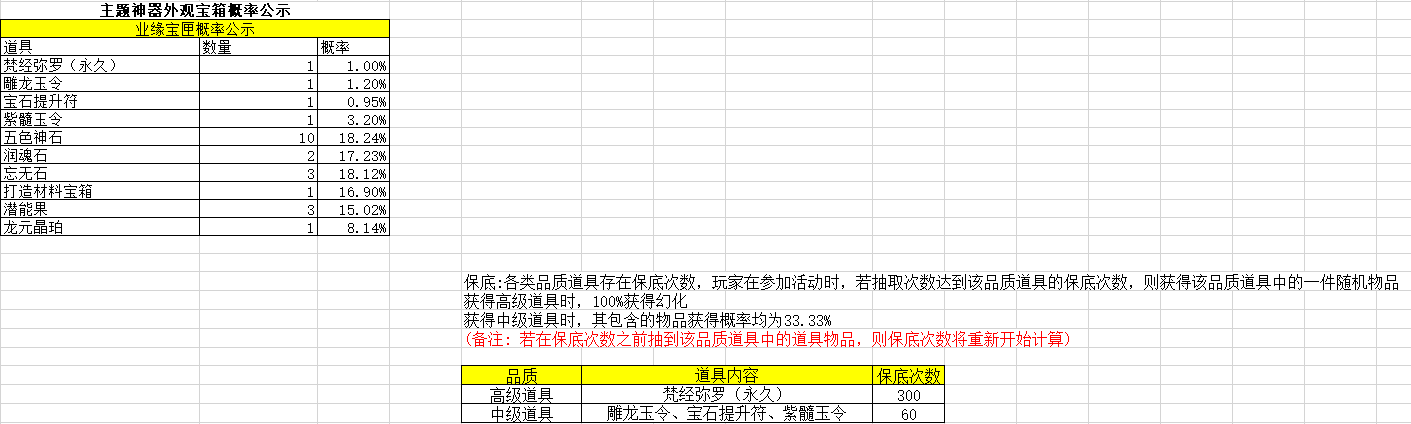Select the guarantee count 60 cell
Screen dimensions: 1411x424
[908, 412]
